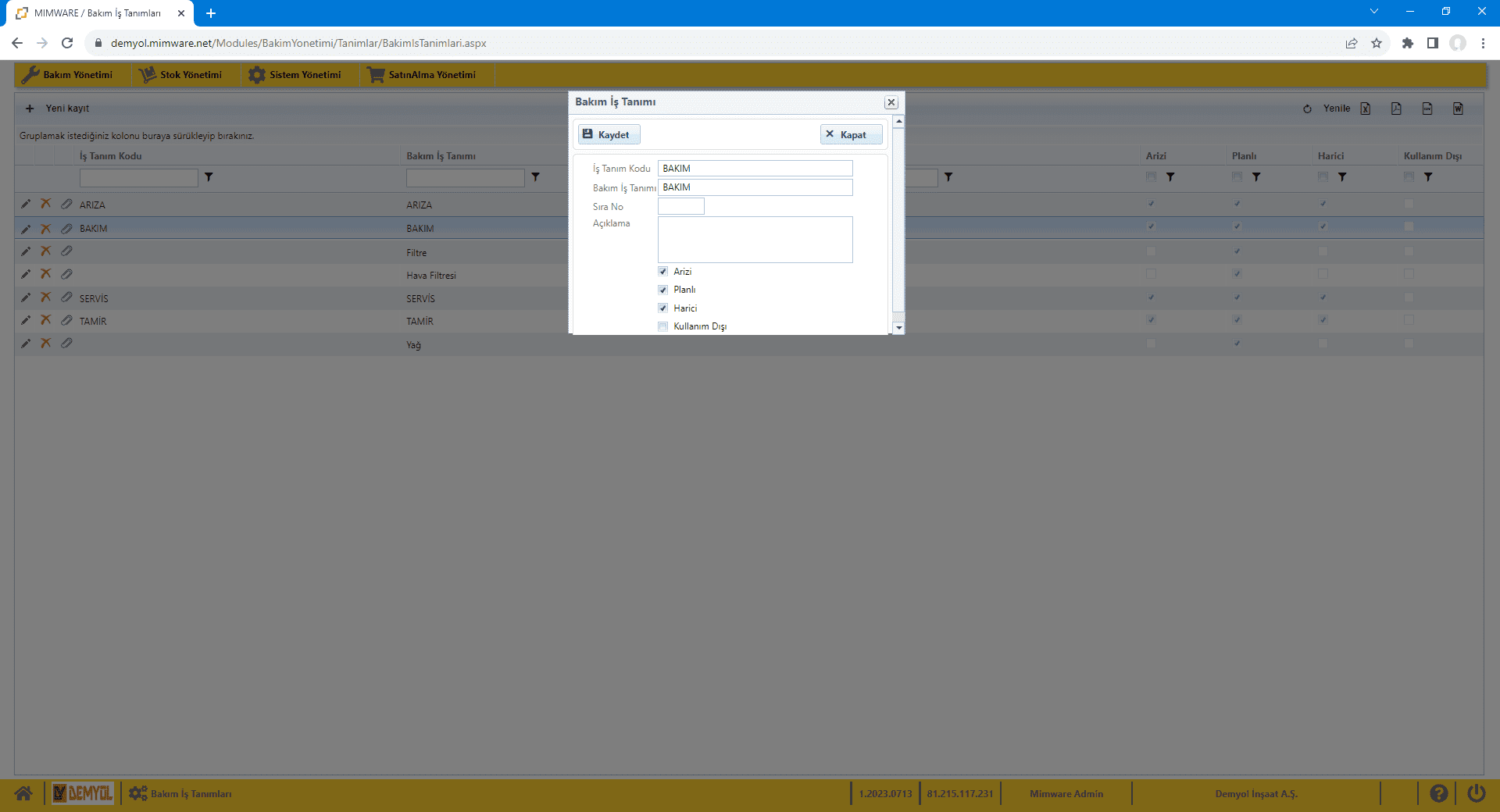
Task: Uncheck the Planlı checkbox in dialog
Action: 663,290
